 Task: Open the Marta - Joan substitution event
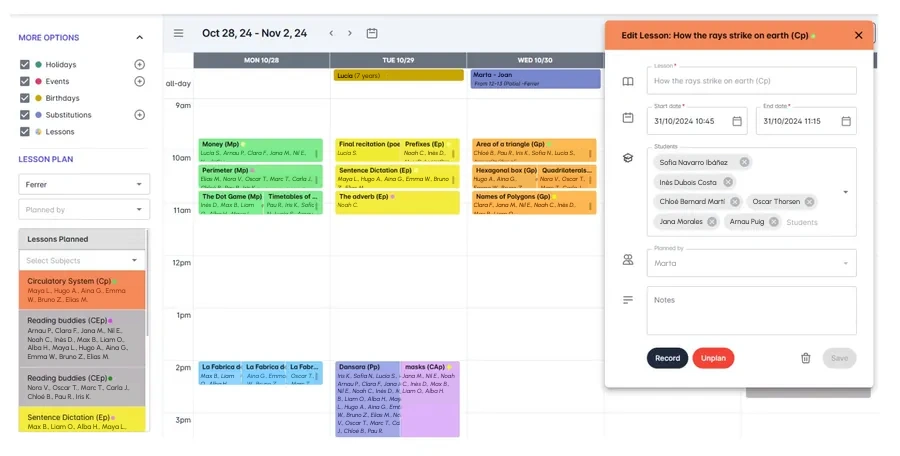coord(536,79)
